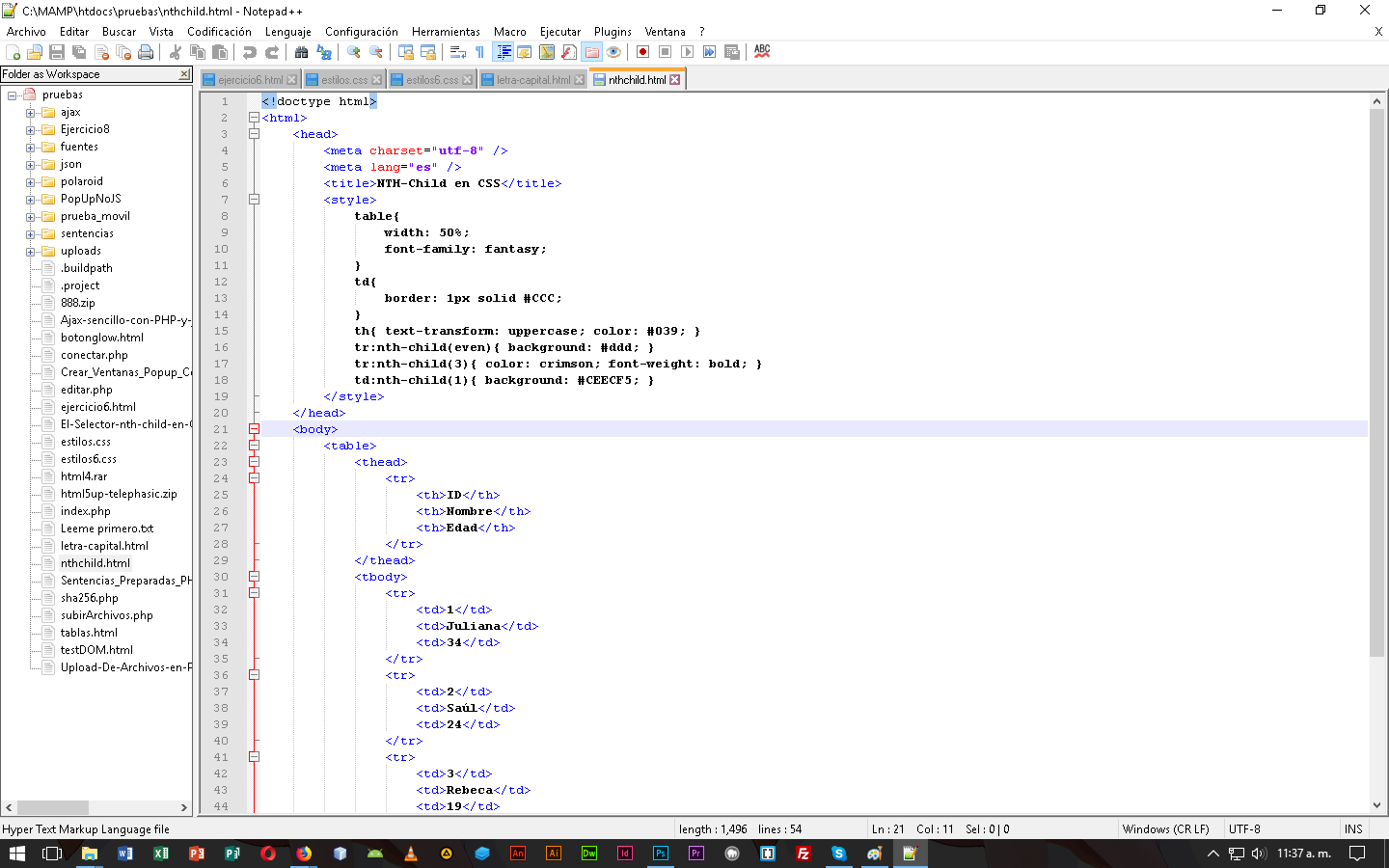The height and width of the screenshot is (868, 1389).
Task: Toggle the Folder as Workspace toolbar button
Action: 591,52
